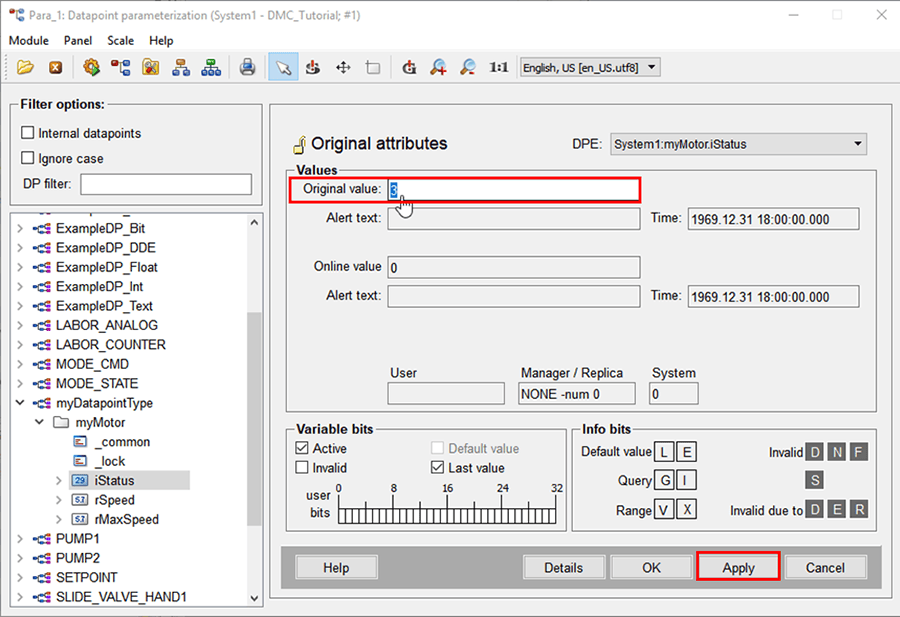Click the Apply button
900x617 pixels.
tap(738, 568)
